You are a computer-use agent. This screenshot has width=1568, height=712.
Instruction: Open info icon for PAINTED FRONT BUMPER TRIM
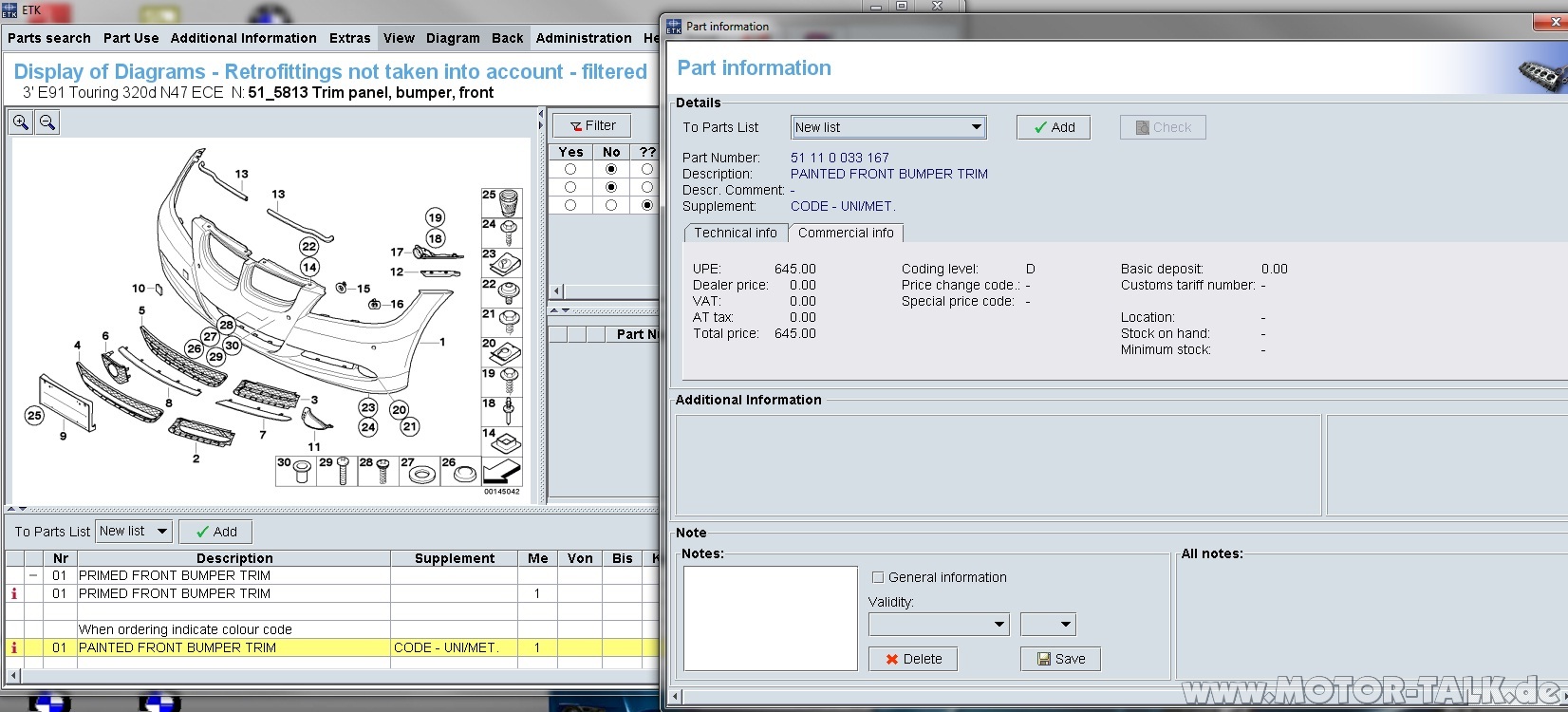[x=13, y=647]
